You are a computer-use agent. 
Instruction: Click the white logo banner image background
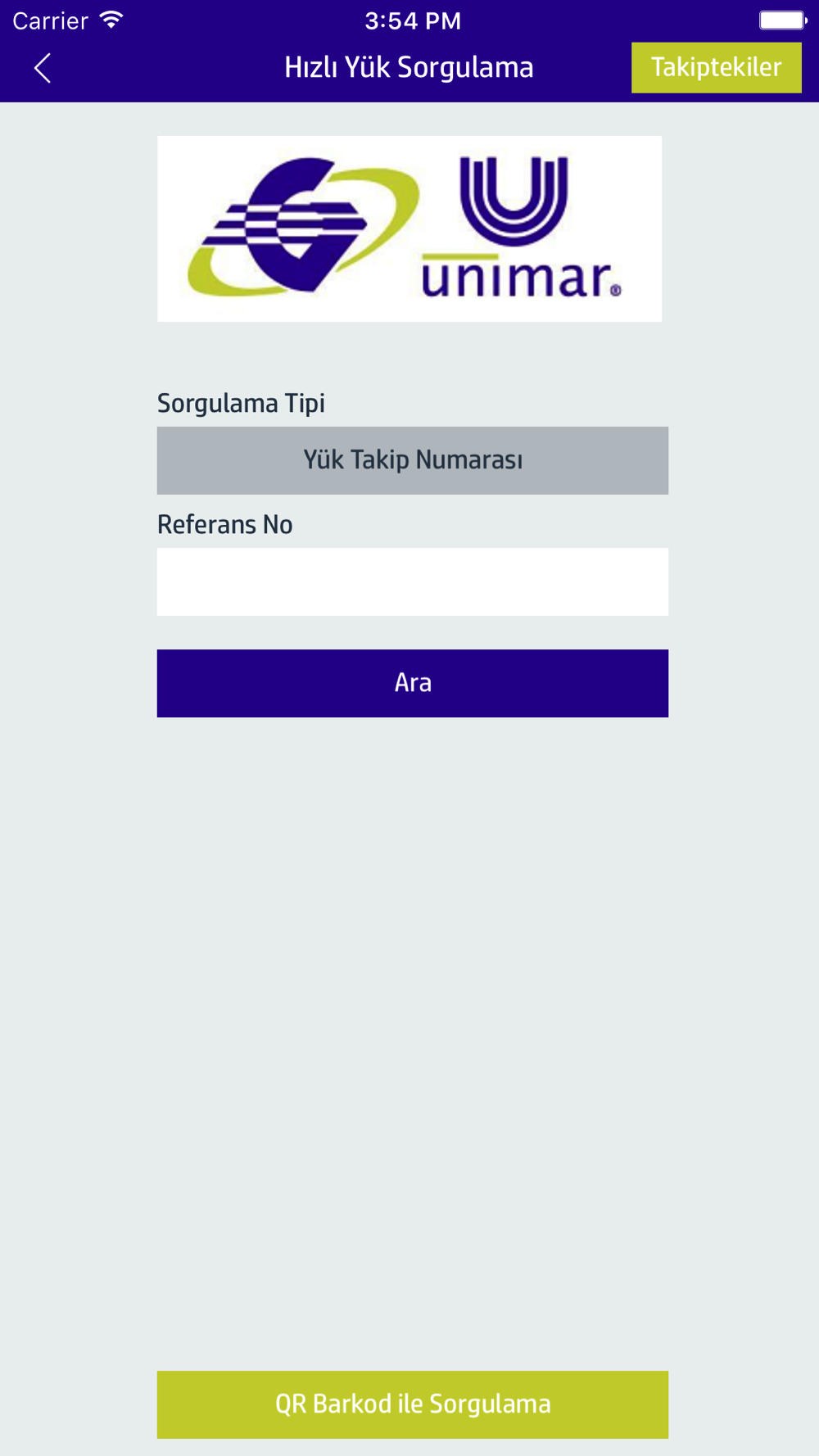click(x=409, y=228)
